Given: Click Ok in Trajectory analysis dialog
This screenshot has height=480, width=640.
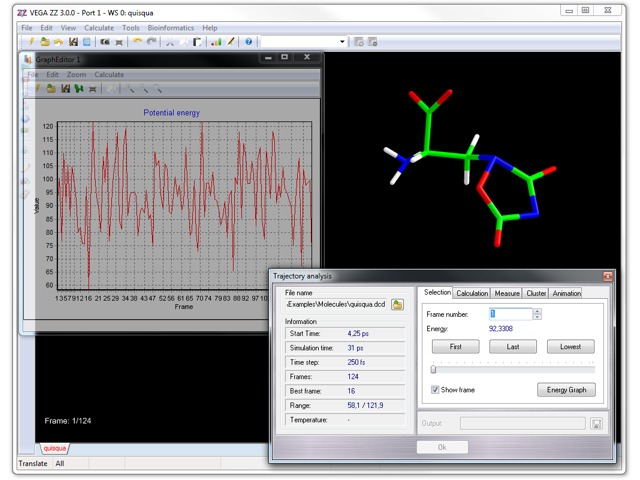Looking at the screenshot, I should tap(442, 447).
